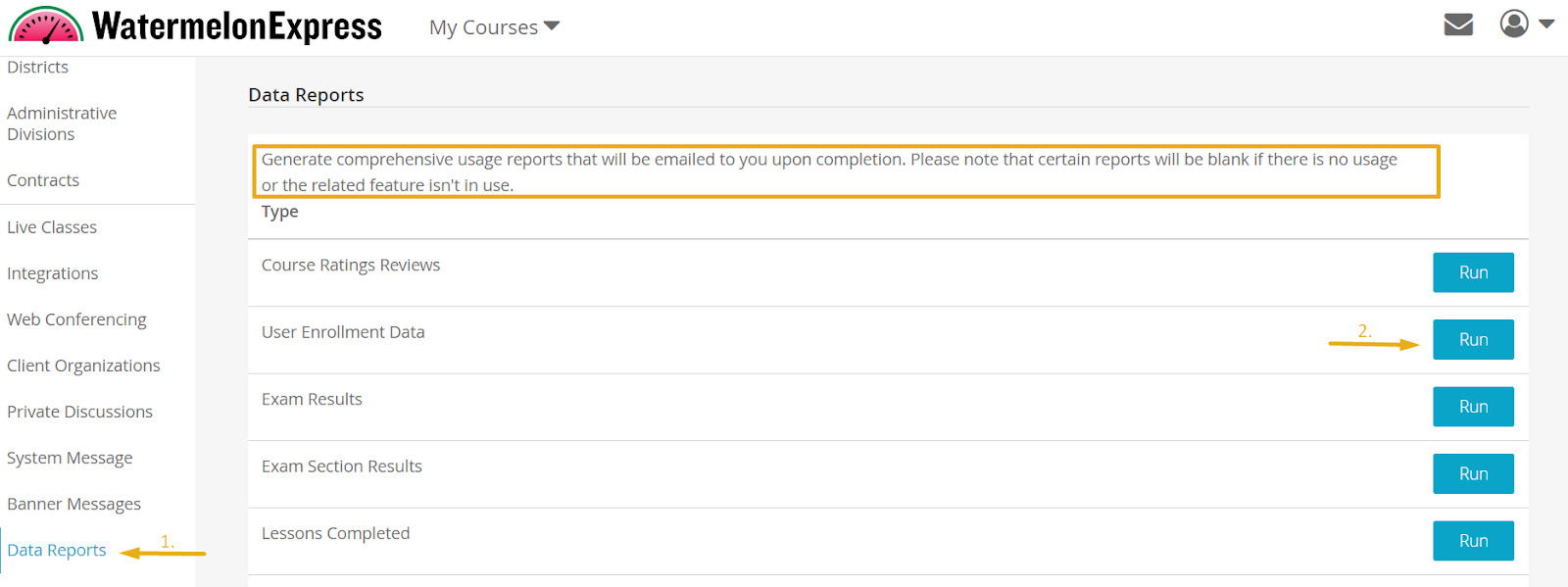Go to Live Classes
The height and width of the screenshot is (587, 1568).
pos(52,227)
